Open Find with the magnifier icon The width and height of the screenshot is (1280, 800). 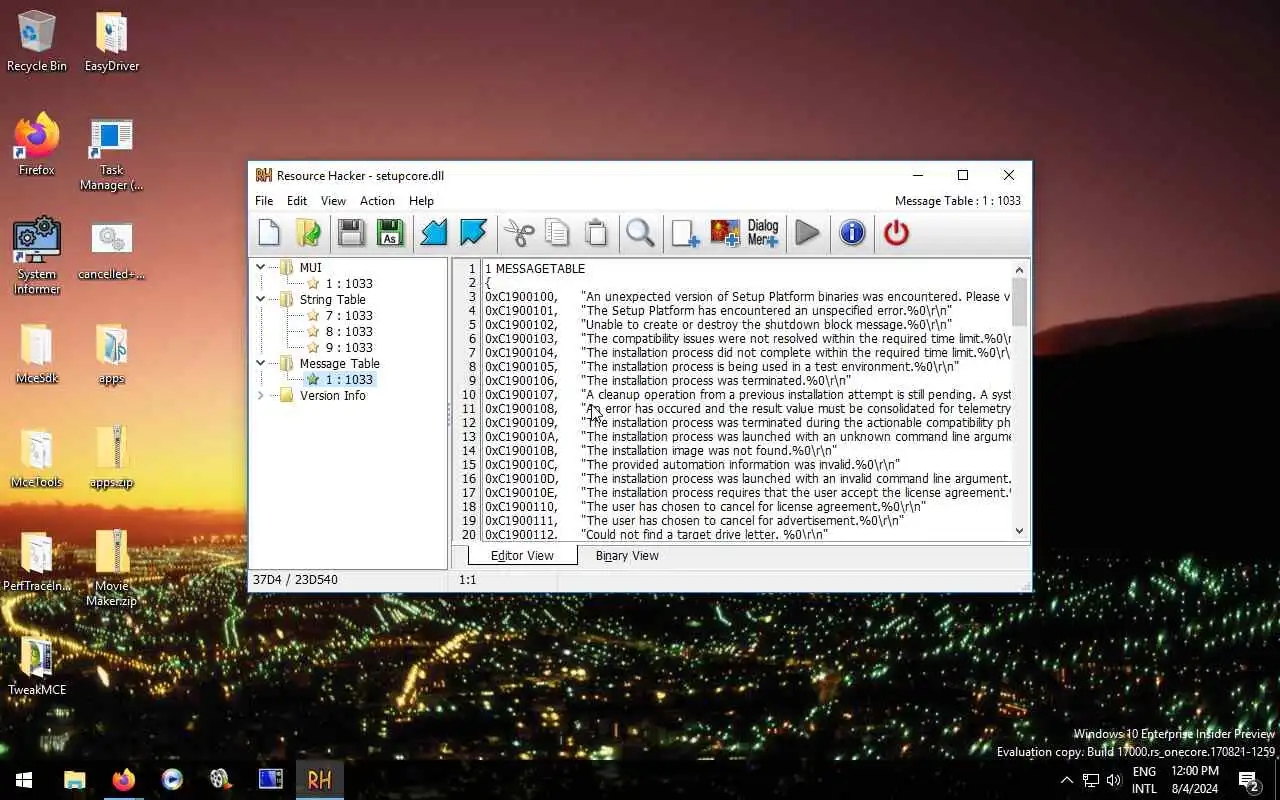coord(640,233)
